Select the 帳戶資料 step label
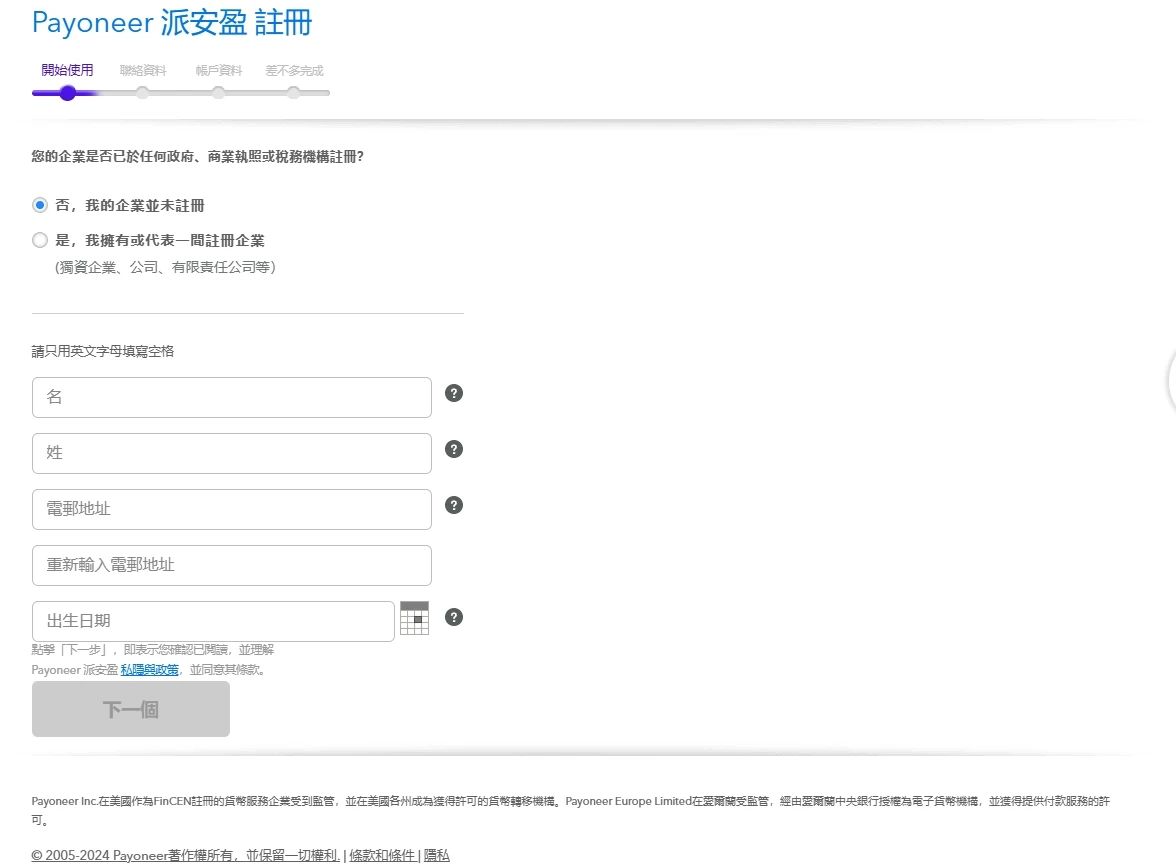 coord(217,70)
